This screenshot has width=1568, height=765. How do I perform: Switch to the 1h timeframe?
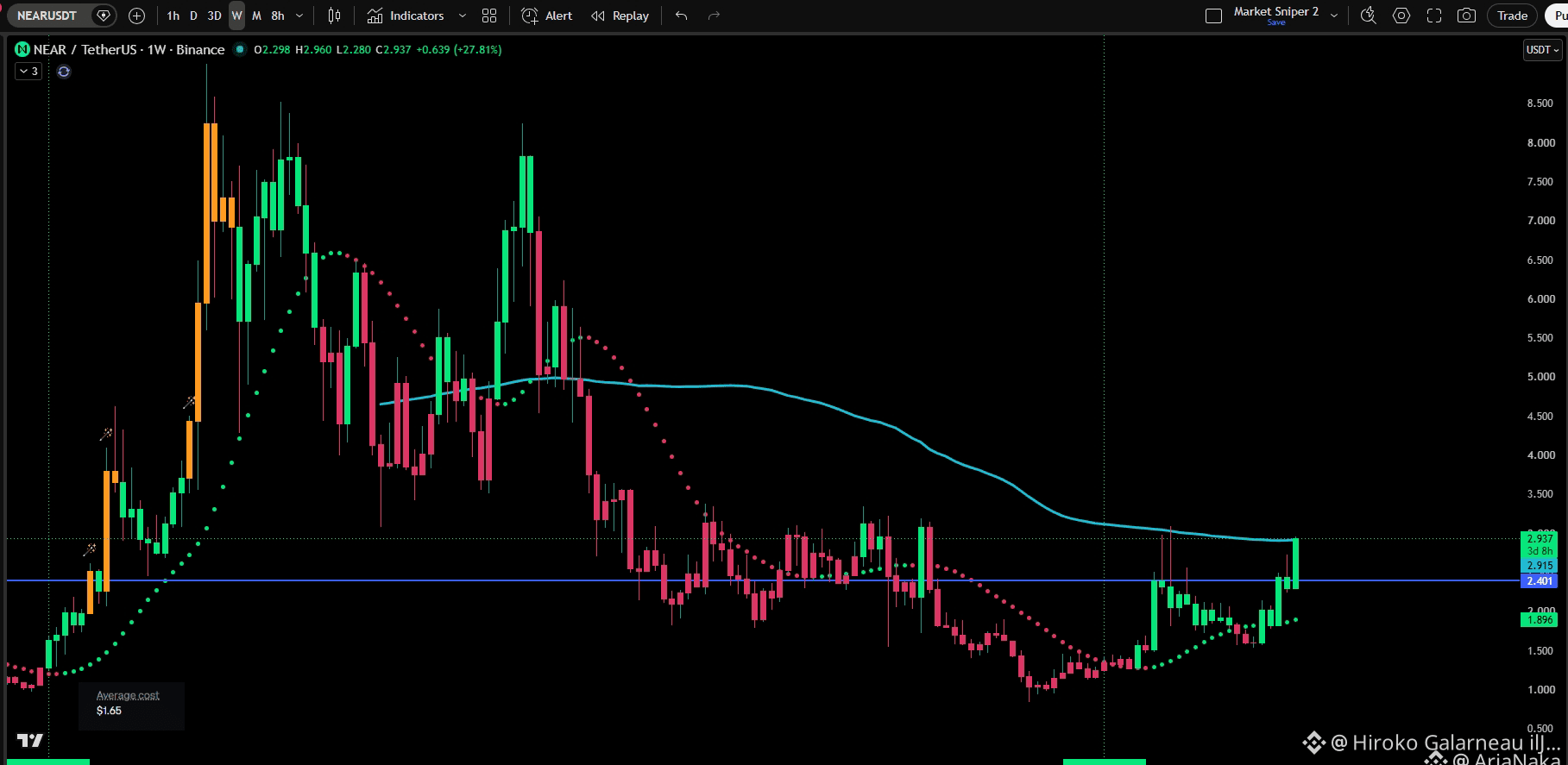[x=173, y=16]
